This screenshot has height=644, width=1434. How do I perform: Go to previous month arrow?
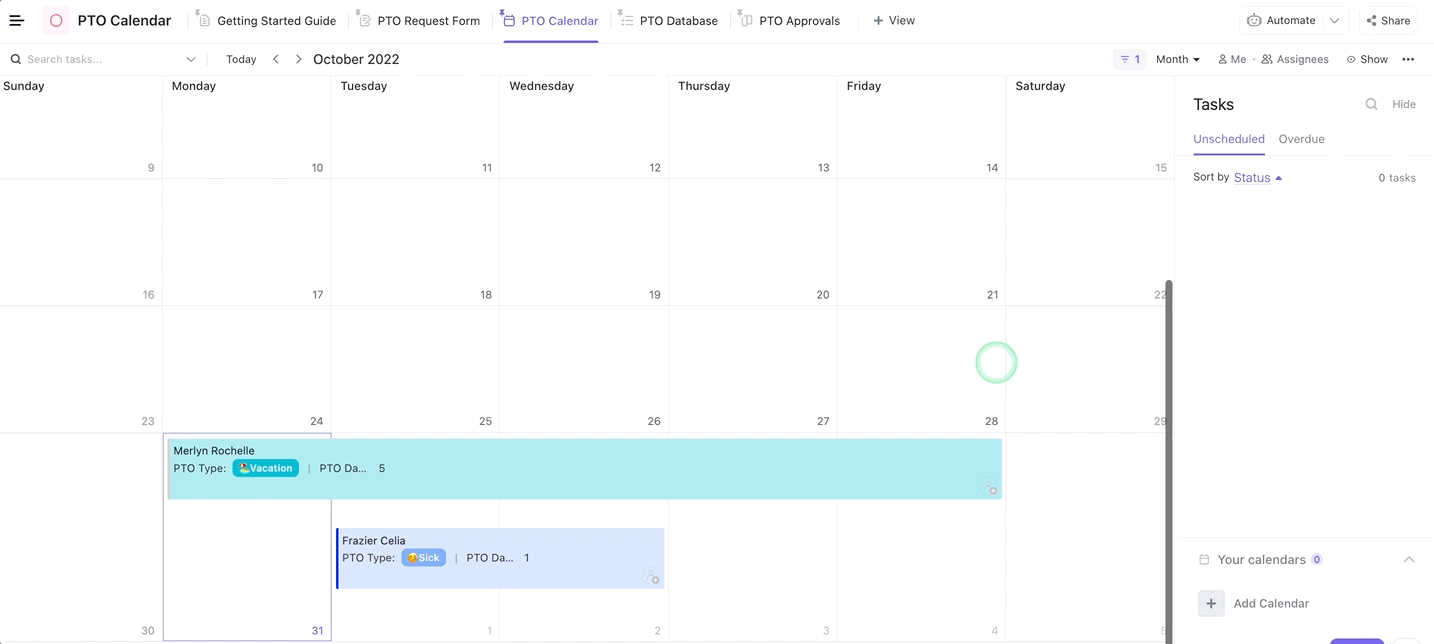tap(276, 59)
